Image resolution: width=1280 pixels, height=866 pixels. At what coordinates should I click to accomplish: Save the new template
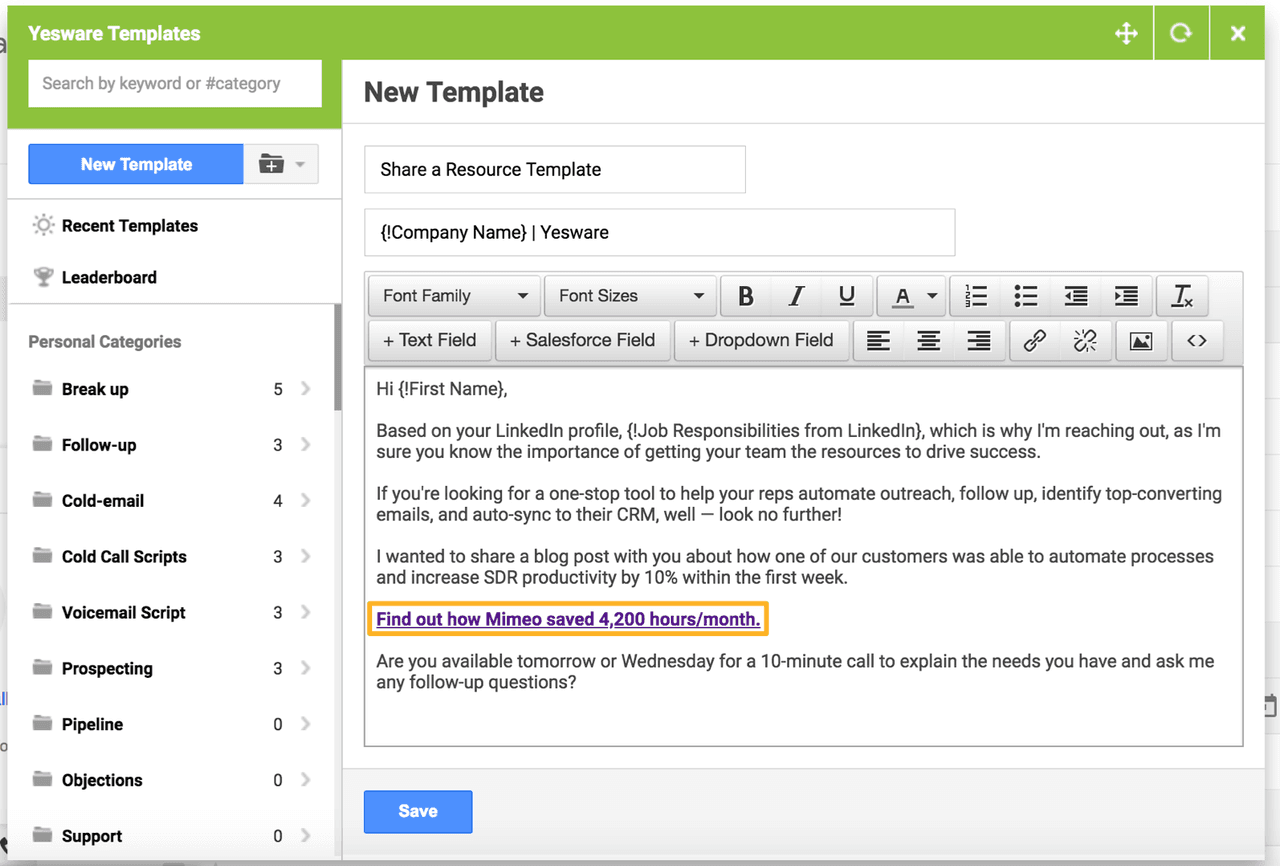point(418,812)
